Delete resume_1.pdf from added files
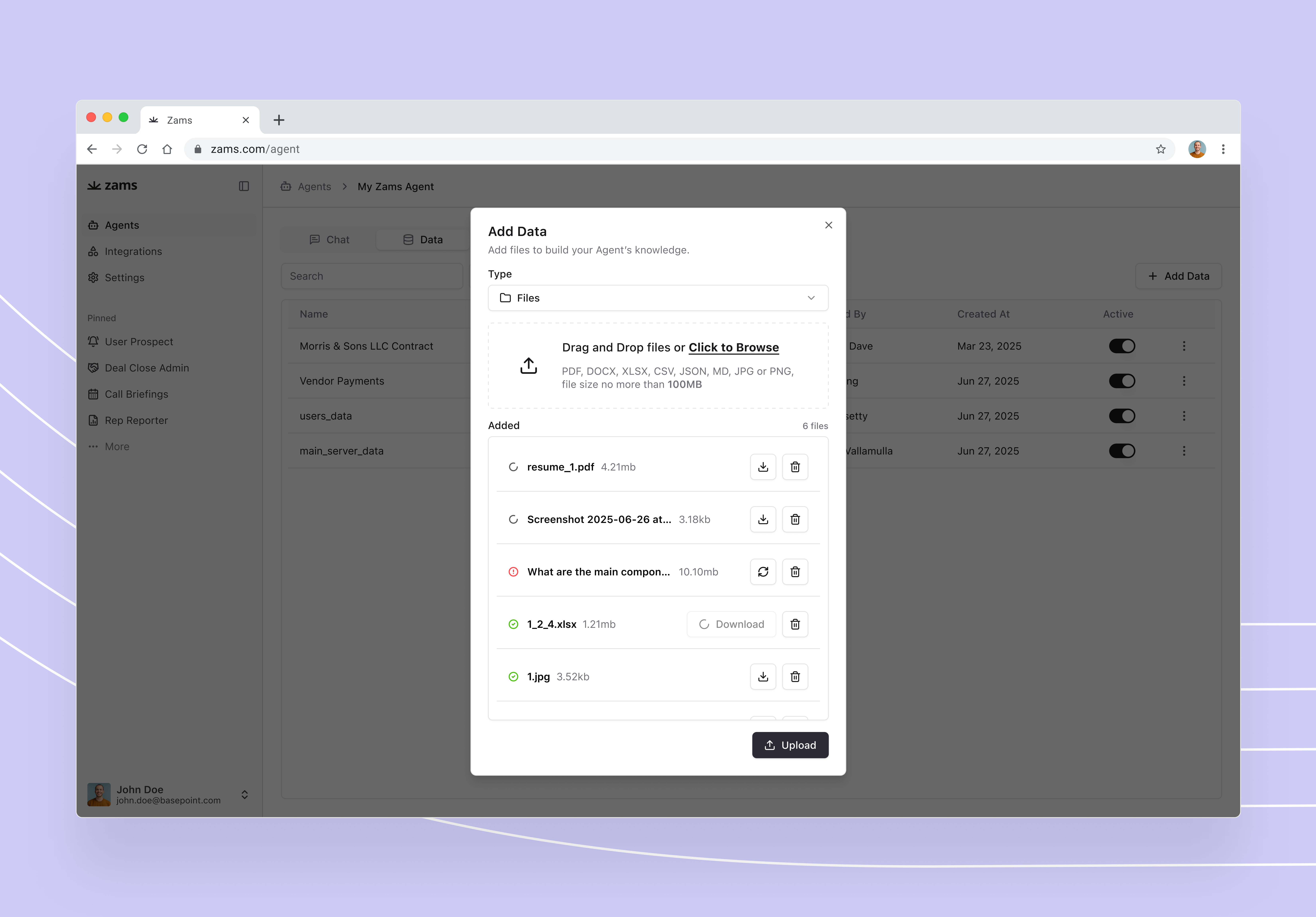1316x917 pixels. pos(795,467)
